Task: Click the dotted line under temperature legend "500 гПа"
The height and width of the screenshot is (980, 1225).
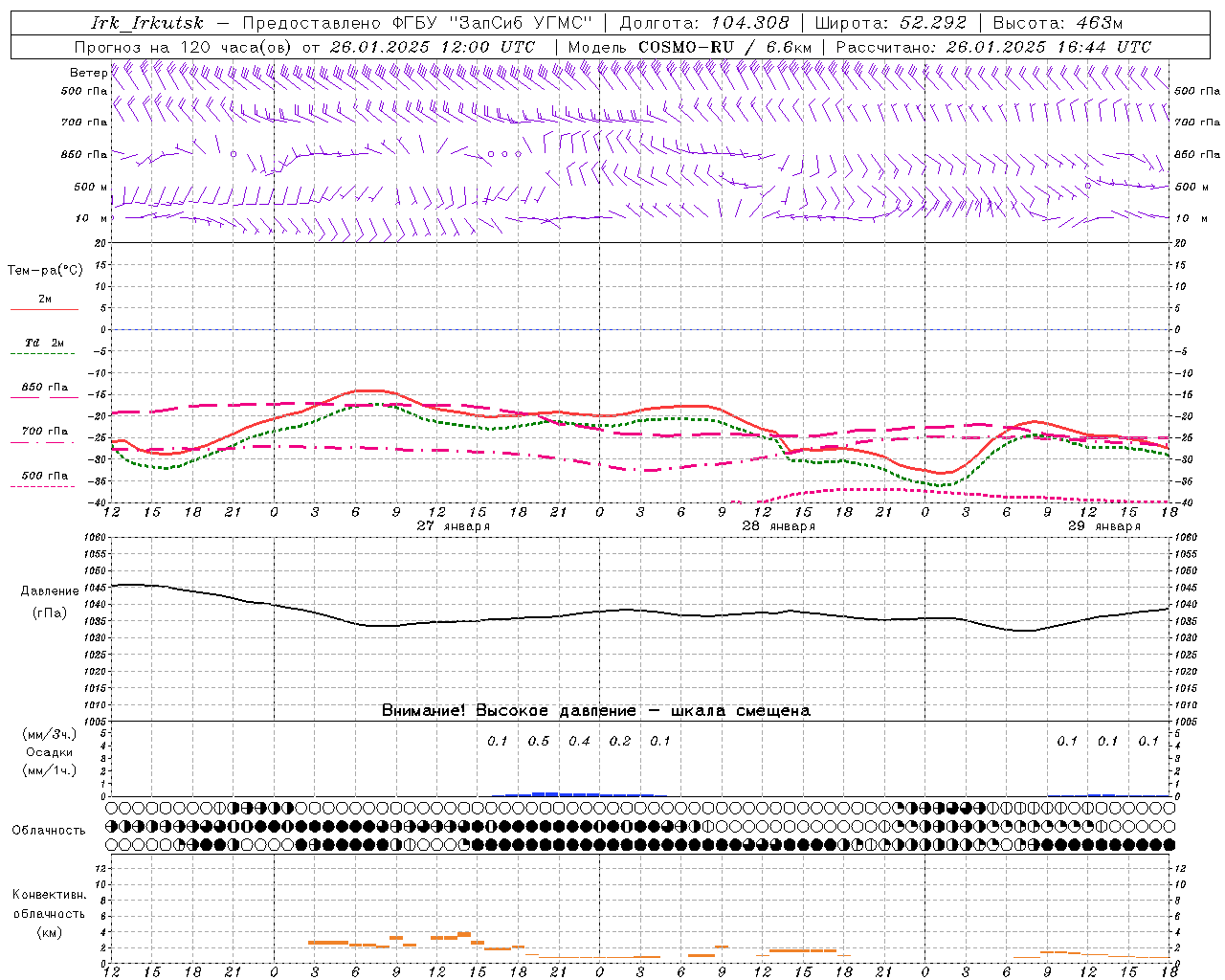Action: click(x=44, y=486)
